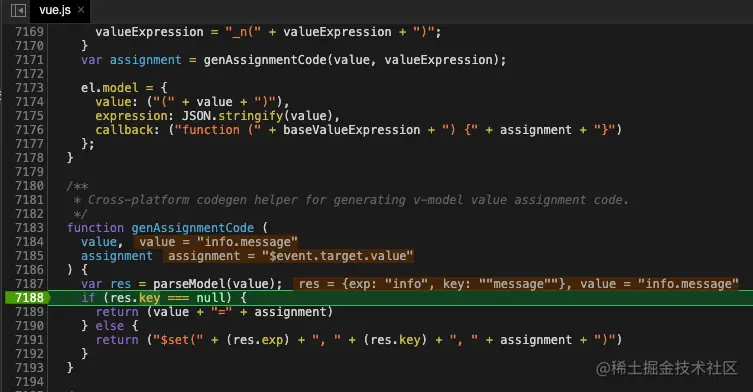Click JSON.stringify on line 7175
This screenshot has height=392, width=753.
pos(232,116)
